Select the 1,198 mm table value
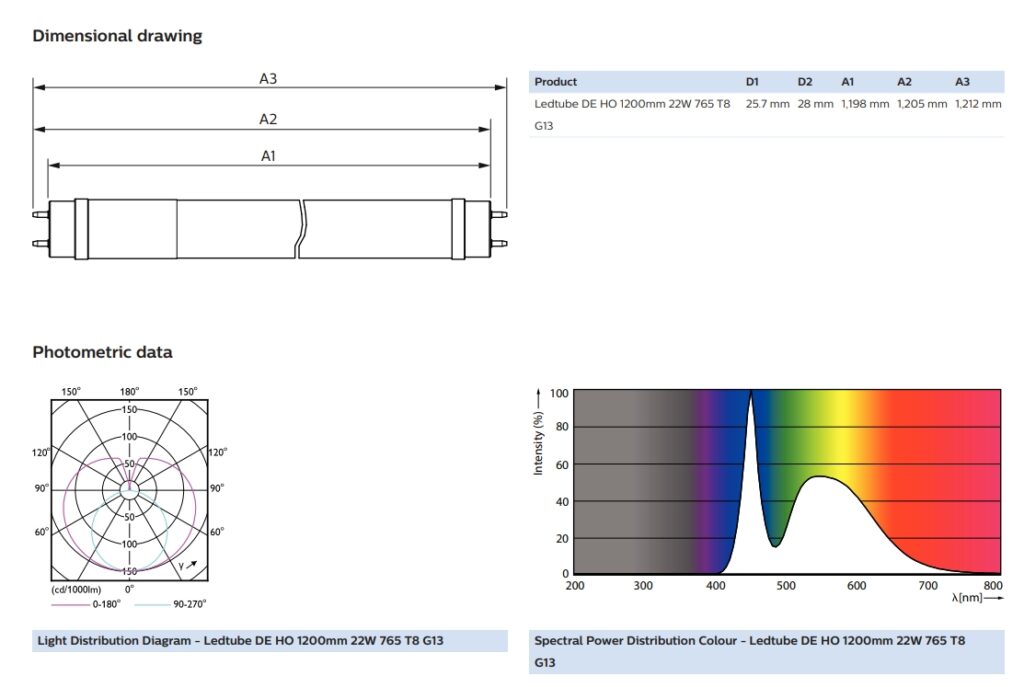The width and height of the screenshot is (1024, 687). 865,104
